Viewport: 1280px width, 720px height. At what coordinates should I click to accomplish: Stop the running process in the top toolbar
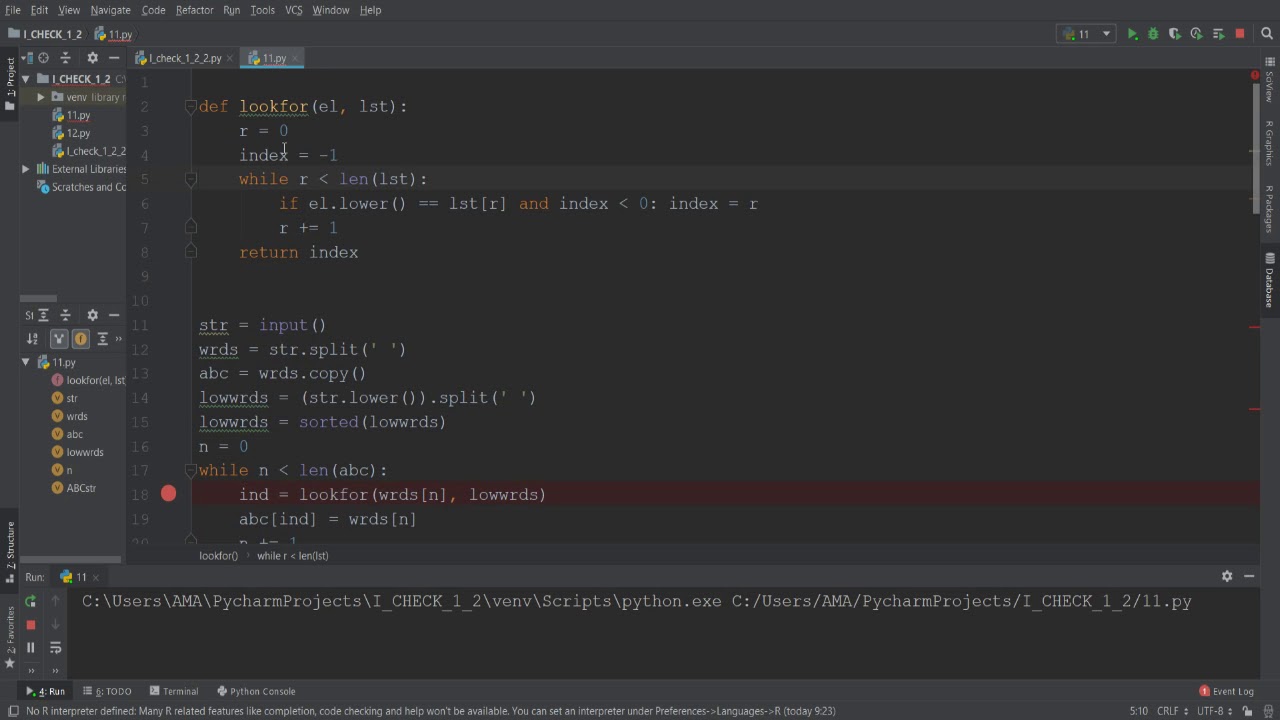point(1240,34)
